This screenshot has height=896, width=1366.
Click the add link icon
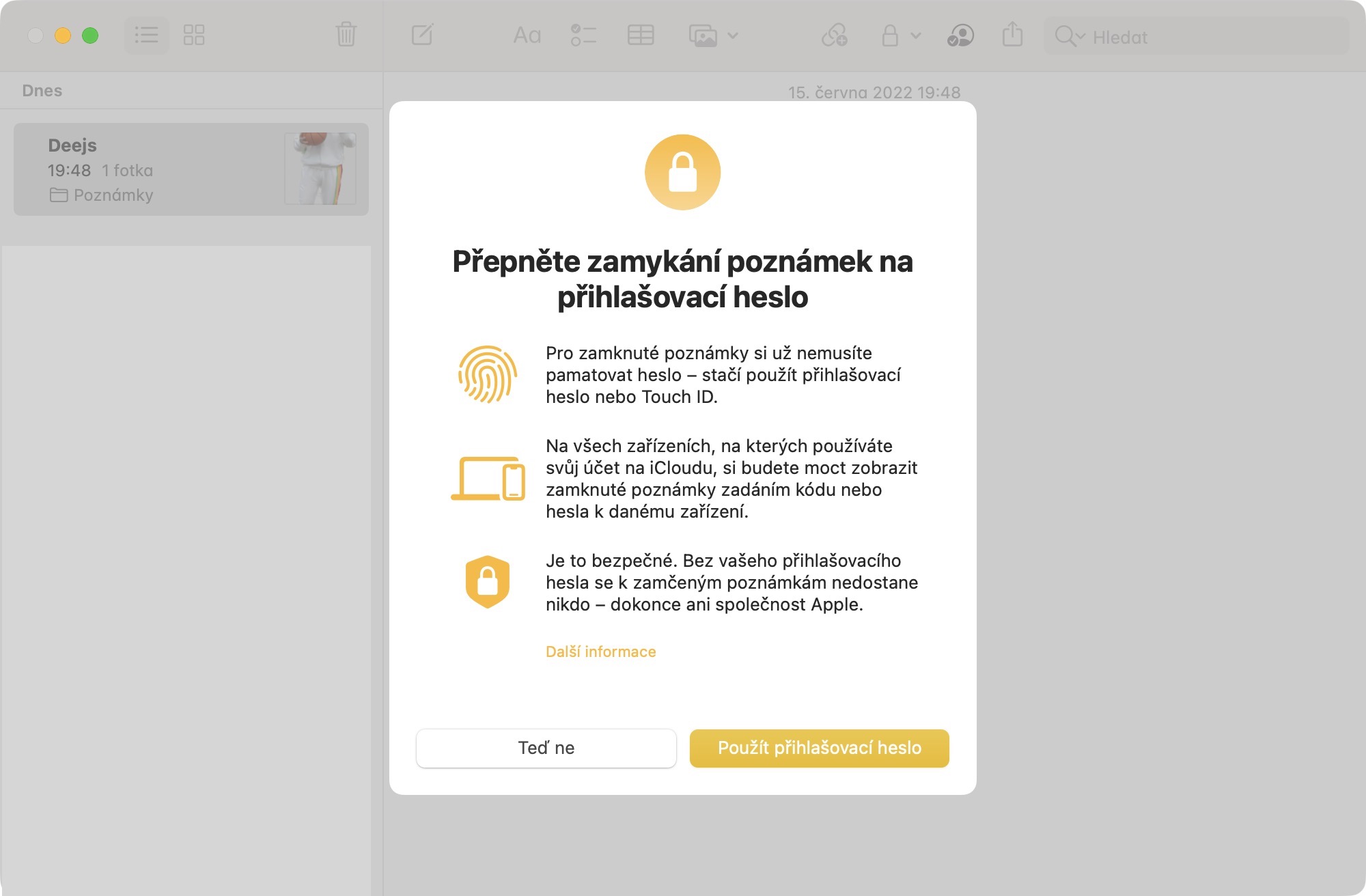pos(834,35)
